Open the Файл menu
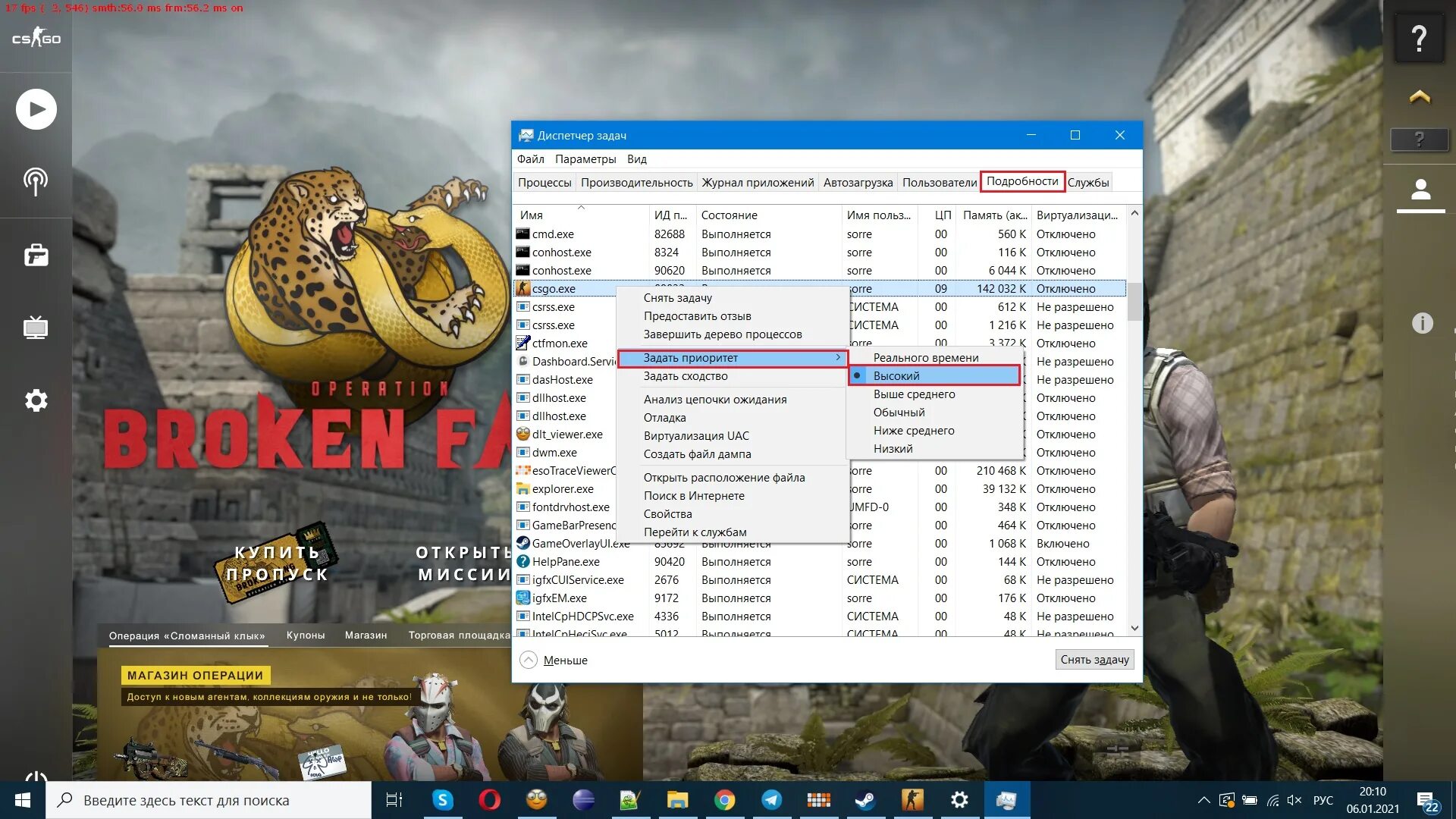 [530, 158]
